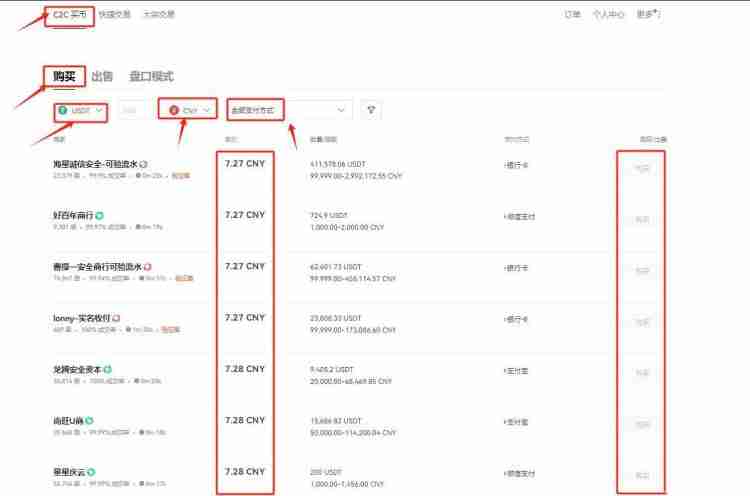Open the CNY fiat currency dropdown
This screenshot has height=496, width=750.
tap(190, 110)
